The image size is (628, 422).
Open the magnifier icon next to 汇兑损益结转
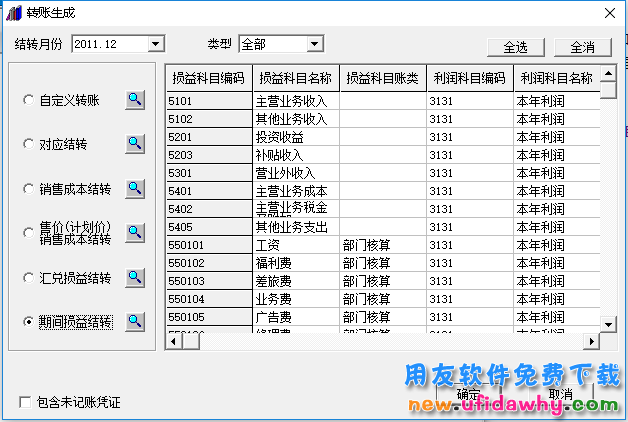coord(135,277)
